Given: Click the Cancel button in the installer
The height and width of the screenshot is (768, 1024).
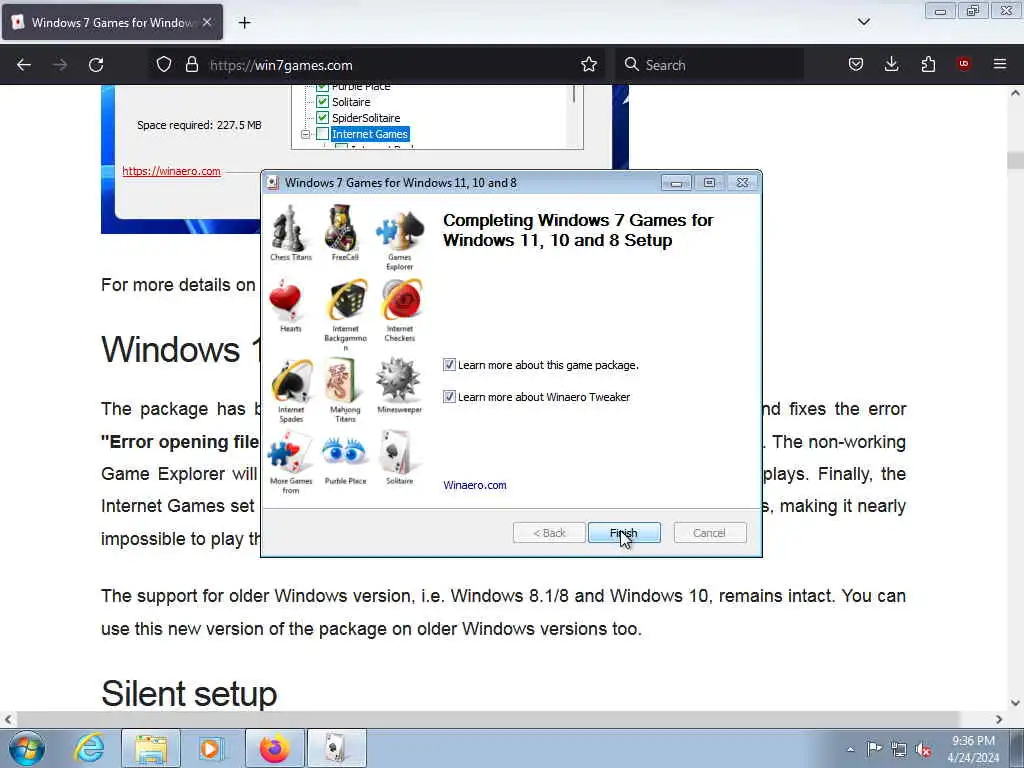Looking at the screenshot, I should [709, 533].
